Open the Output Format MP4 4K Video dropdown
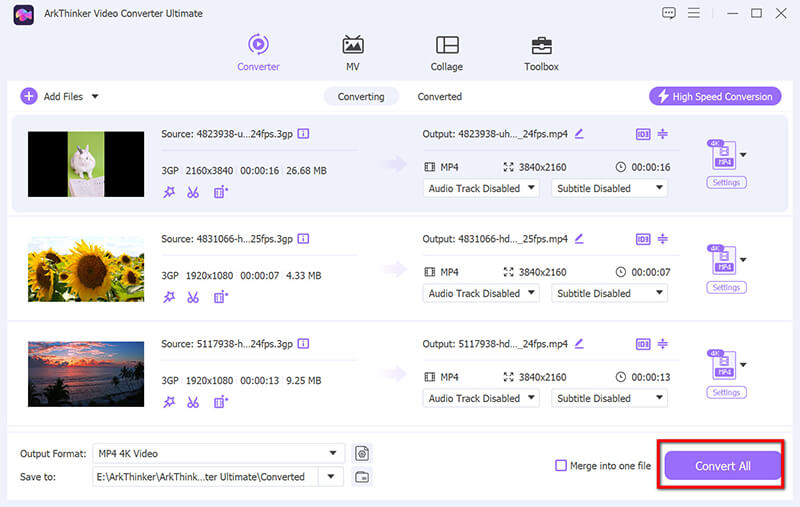Image resolution: width=800 pixels, height=507 pixels. click(218, 453)
